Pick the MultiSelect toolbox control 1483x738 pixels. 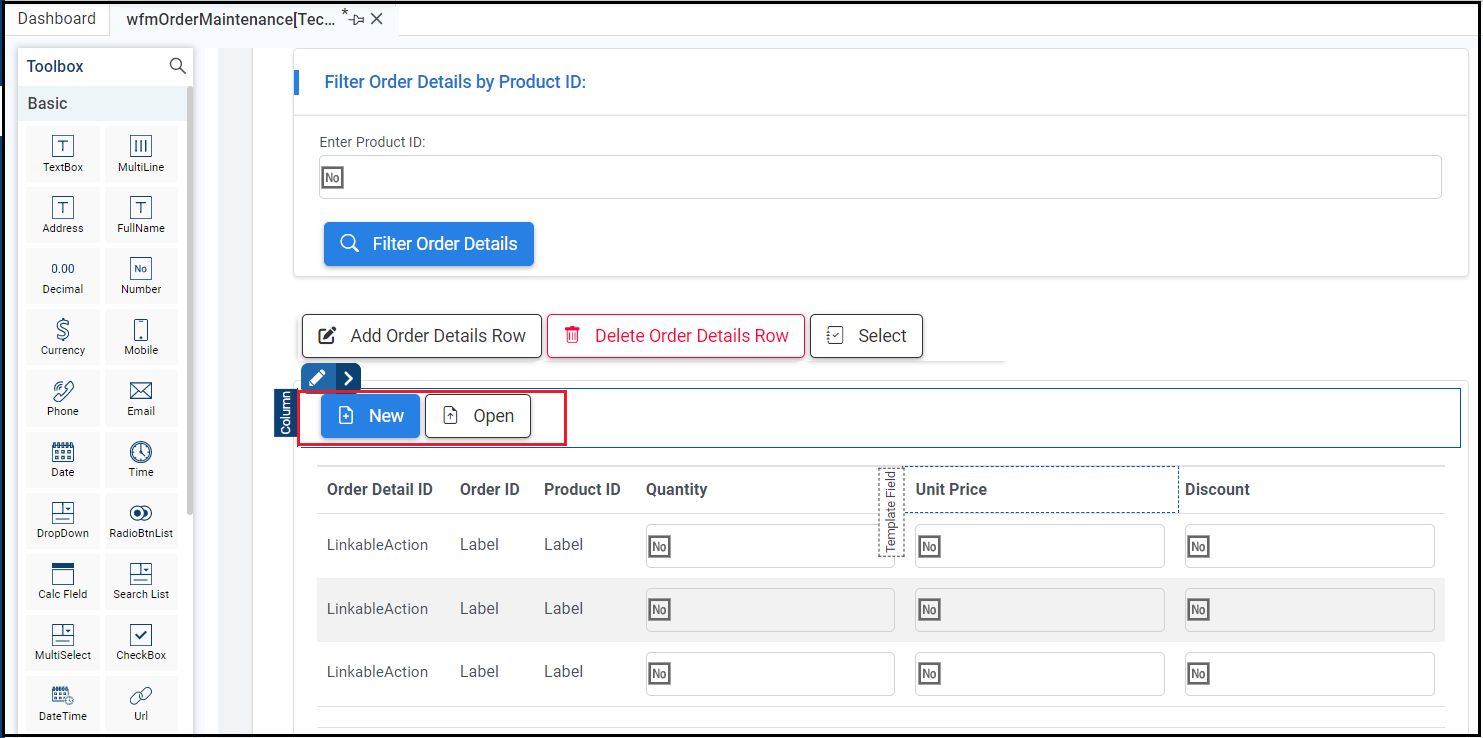click(x=62, y=641)
